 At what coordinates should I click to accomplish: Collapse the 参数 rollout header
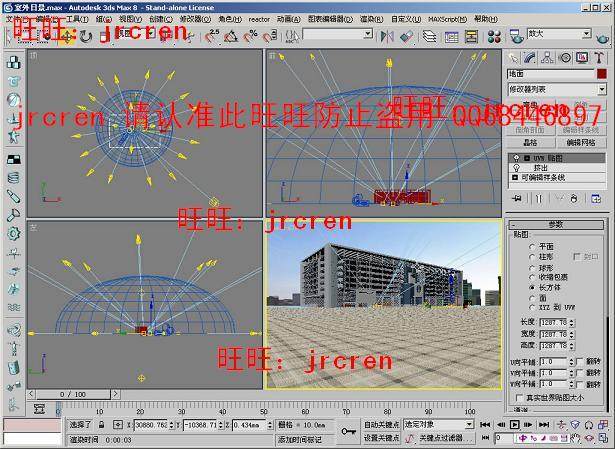[x=556, y=225]
